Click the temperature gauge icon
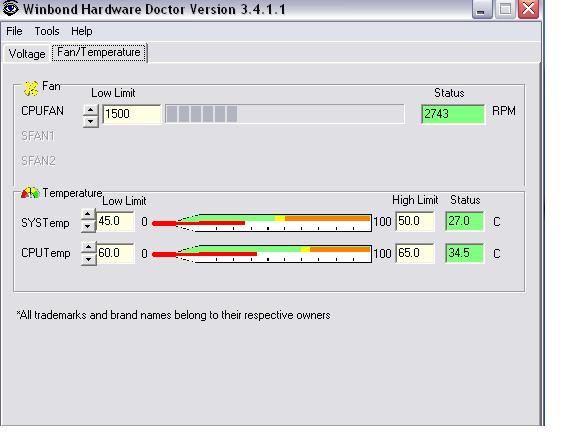The image size is (576, 432). pos(30,192)
